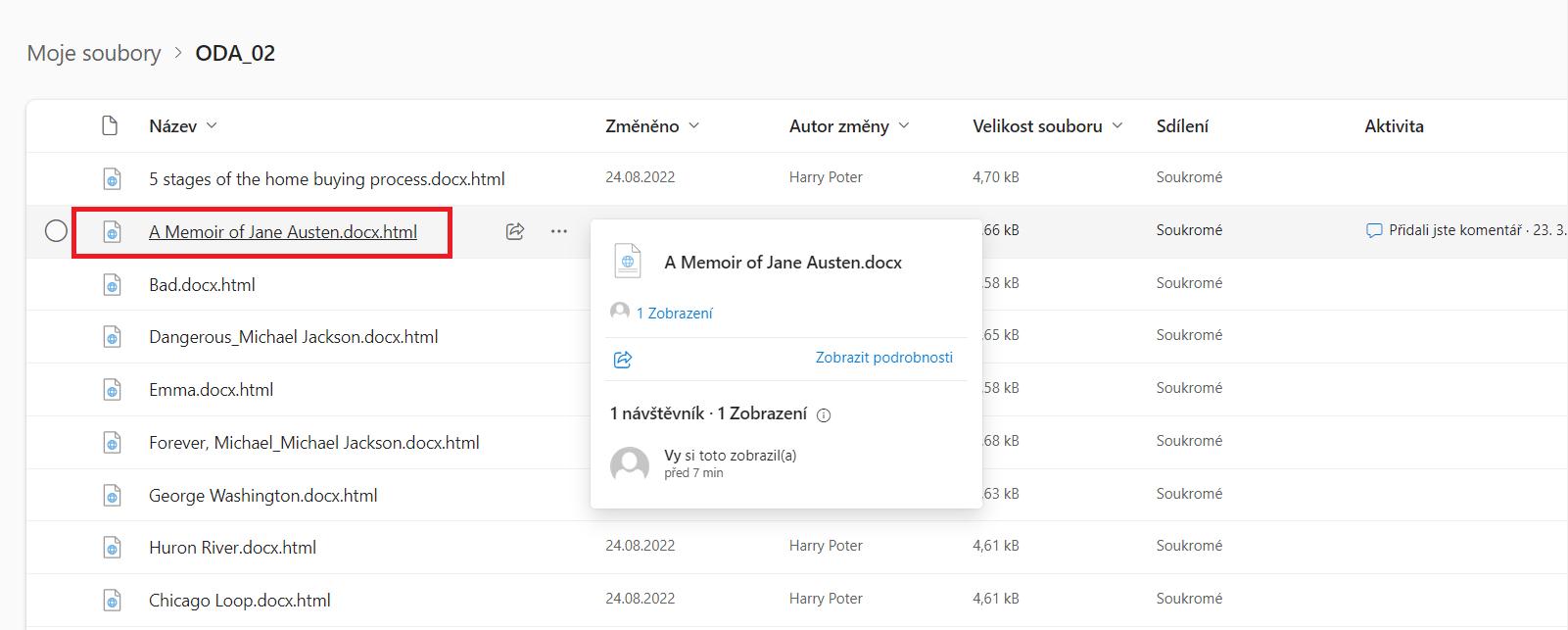Select the Jane Austen file row circle
Viewport: 1568px width, 630px height.
57,230
